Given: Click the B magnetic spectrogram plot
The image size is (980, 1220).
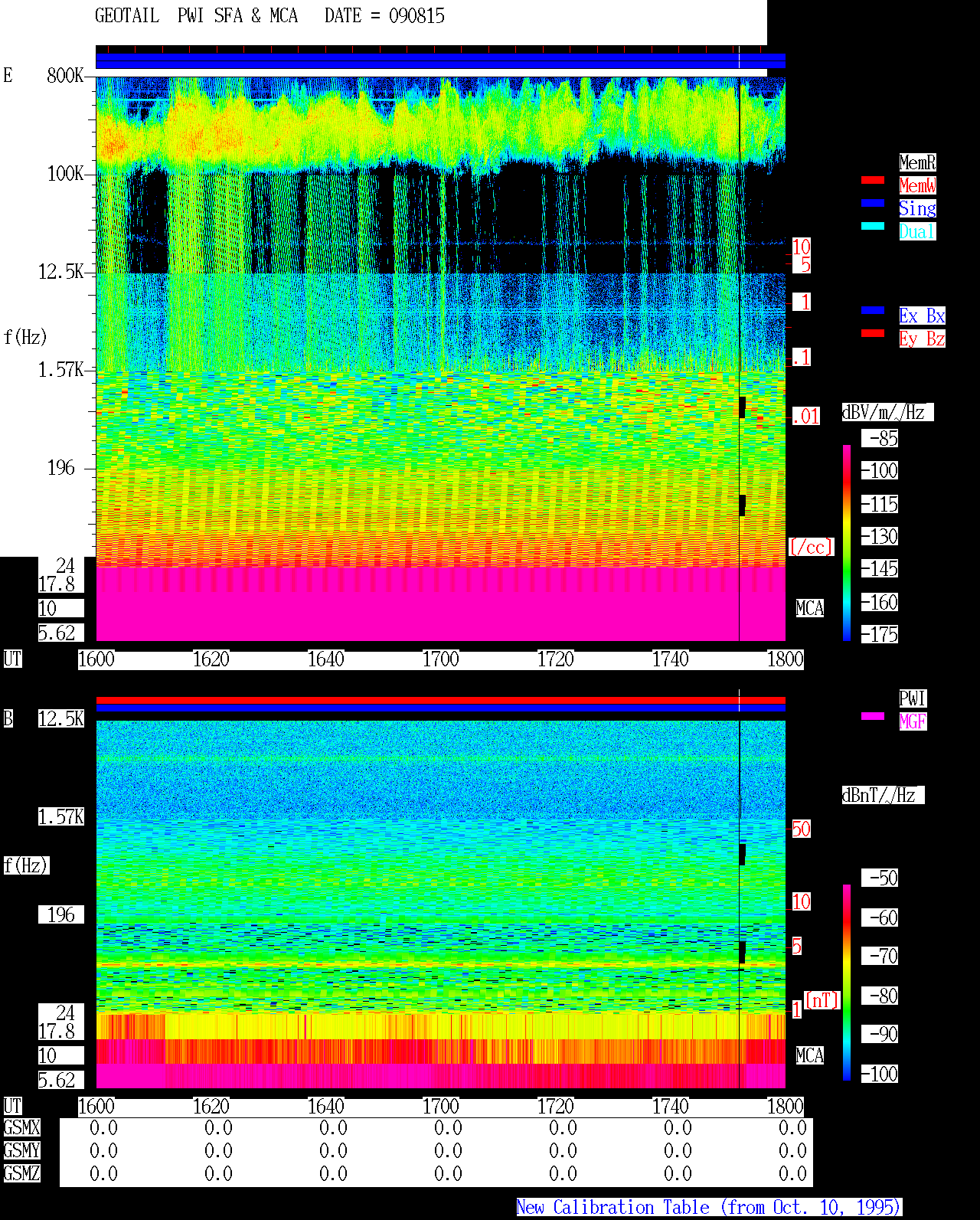Looking at the screenshot, I should (440, 904).
